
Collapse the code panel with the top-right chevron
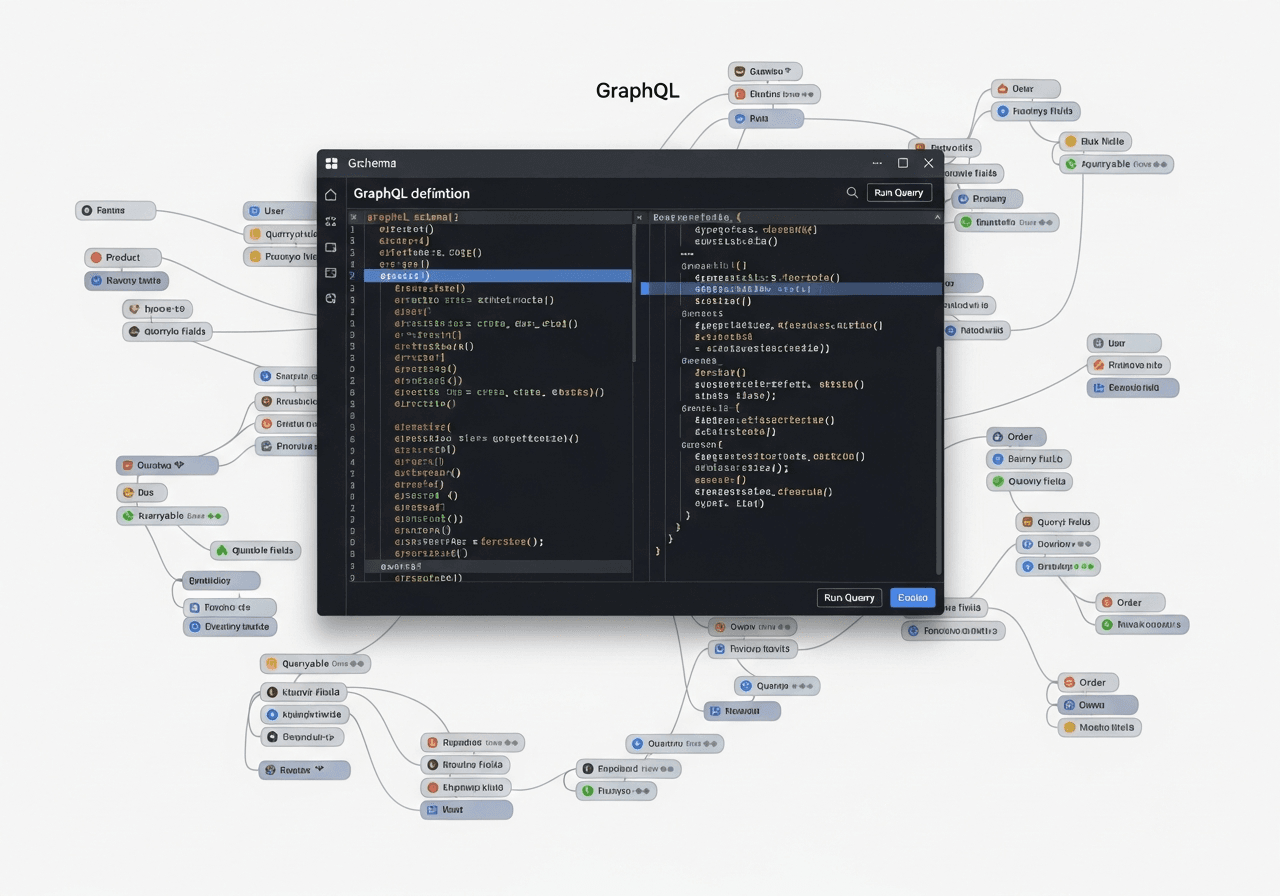936,216
